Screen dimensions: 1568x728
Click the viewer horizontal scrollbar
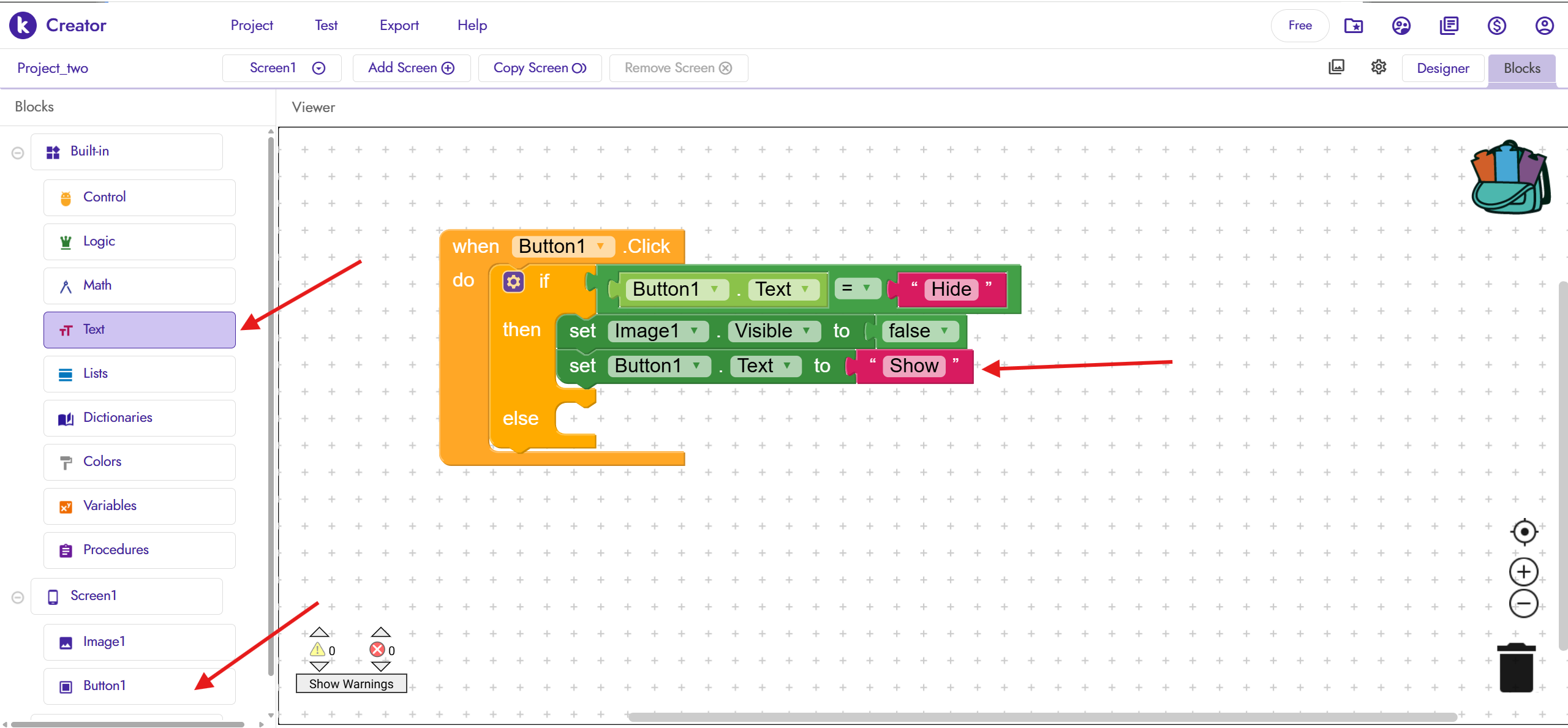tap(1041, 717)
